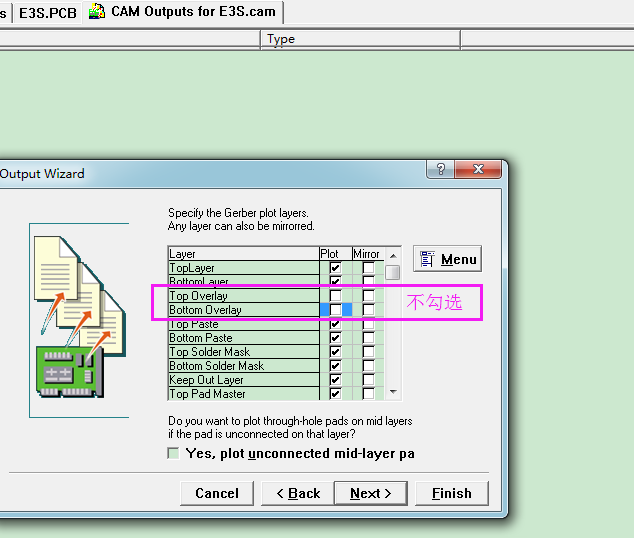634x538 pixels.
Task: Toggle Plot checkbox for Bottom Overlay
Action: (x=335, y=310)
